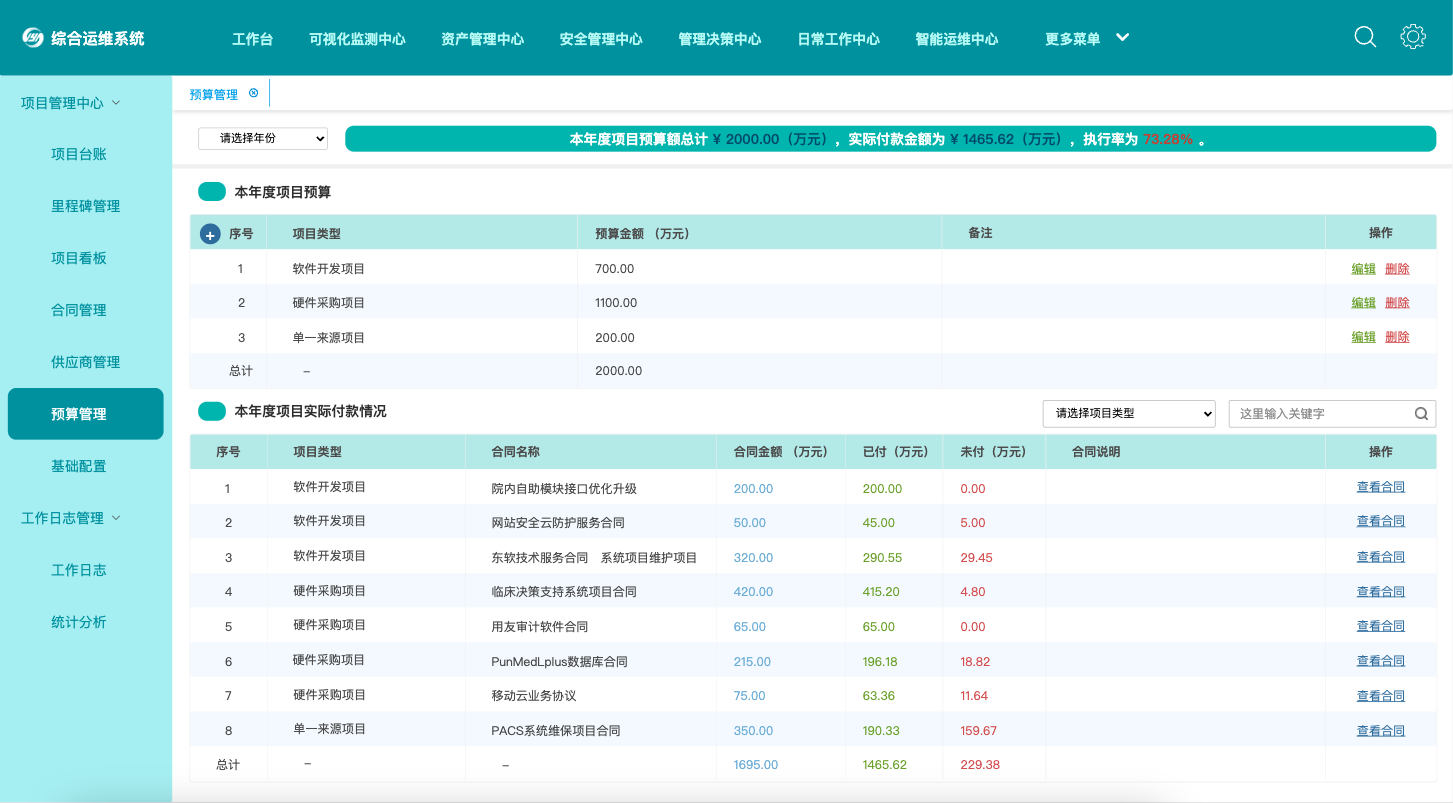
Task: Close the 预算管理 tab
Action: [253, 93]
